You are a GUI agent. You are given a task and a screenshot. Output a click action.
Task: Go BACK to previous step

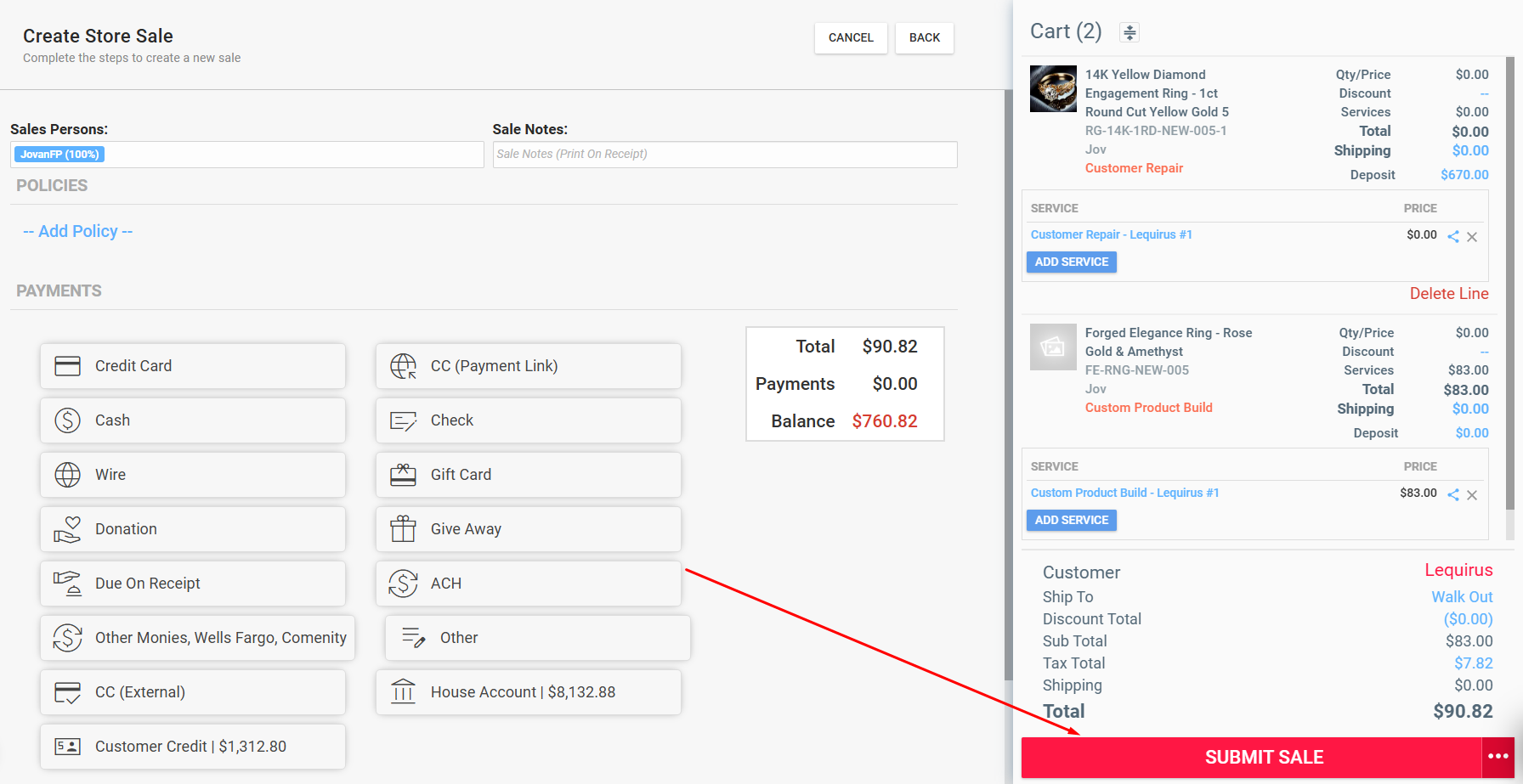pyautogui.click(x=925, y=38)
